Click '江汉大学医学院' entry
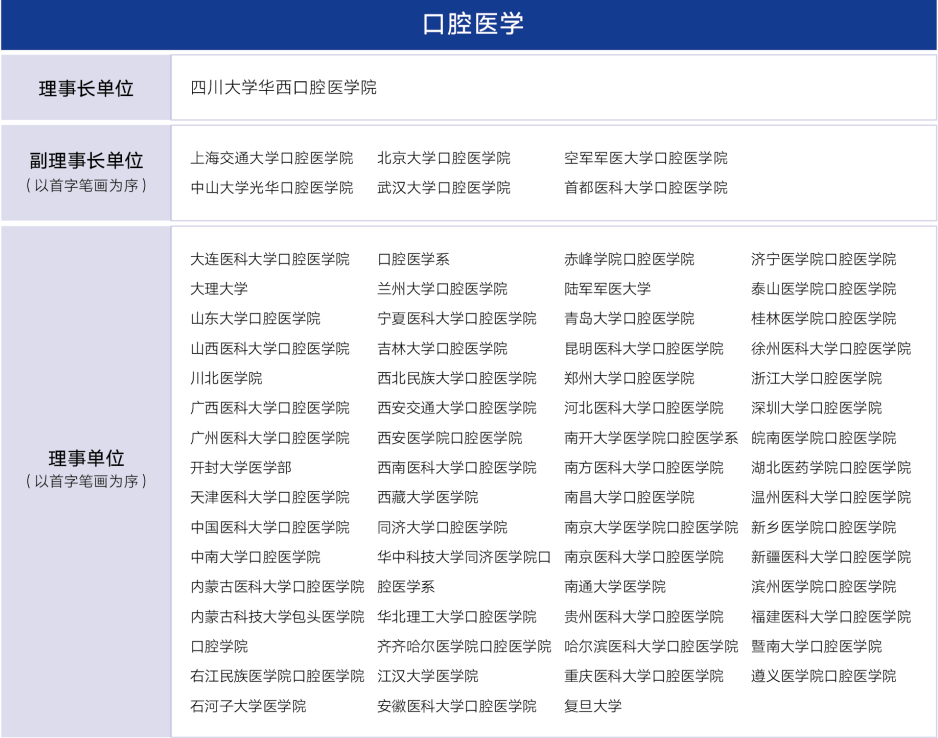This screenshot has width=938, height=738. click(x=428, y=676)
